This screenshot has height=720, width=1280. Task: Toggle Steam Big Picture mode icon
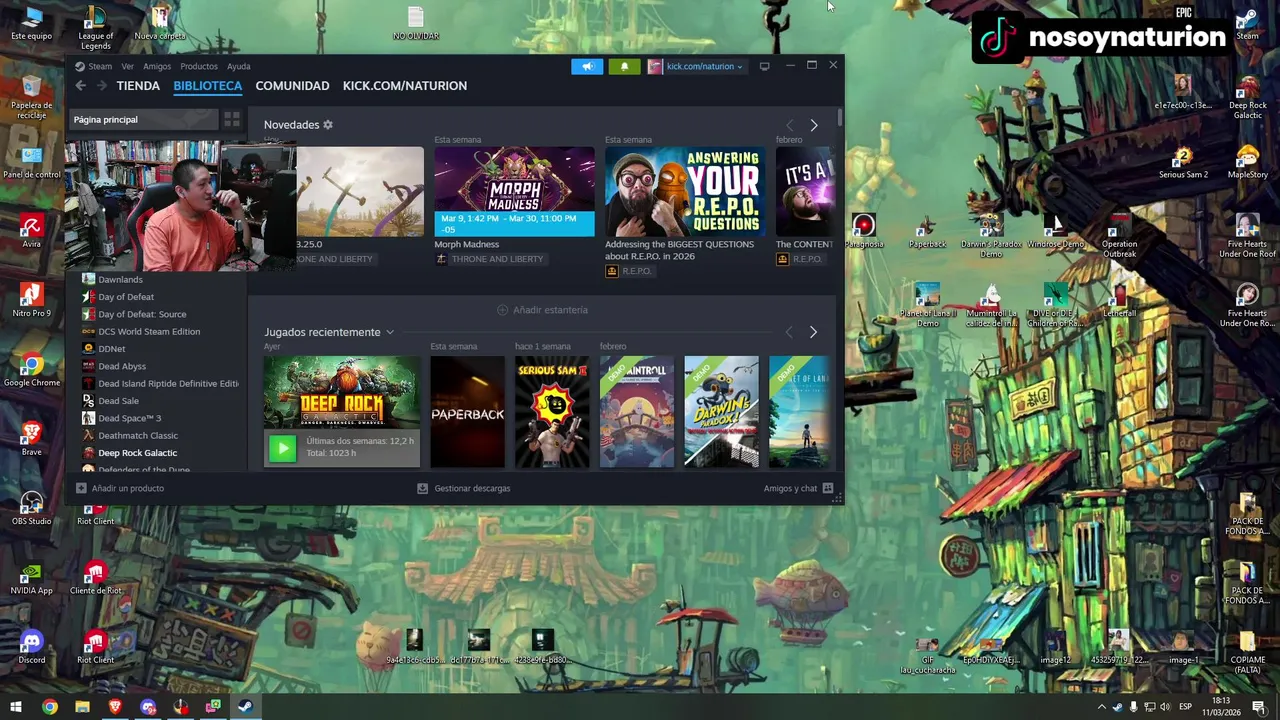pos(764,66)
